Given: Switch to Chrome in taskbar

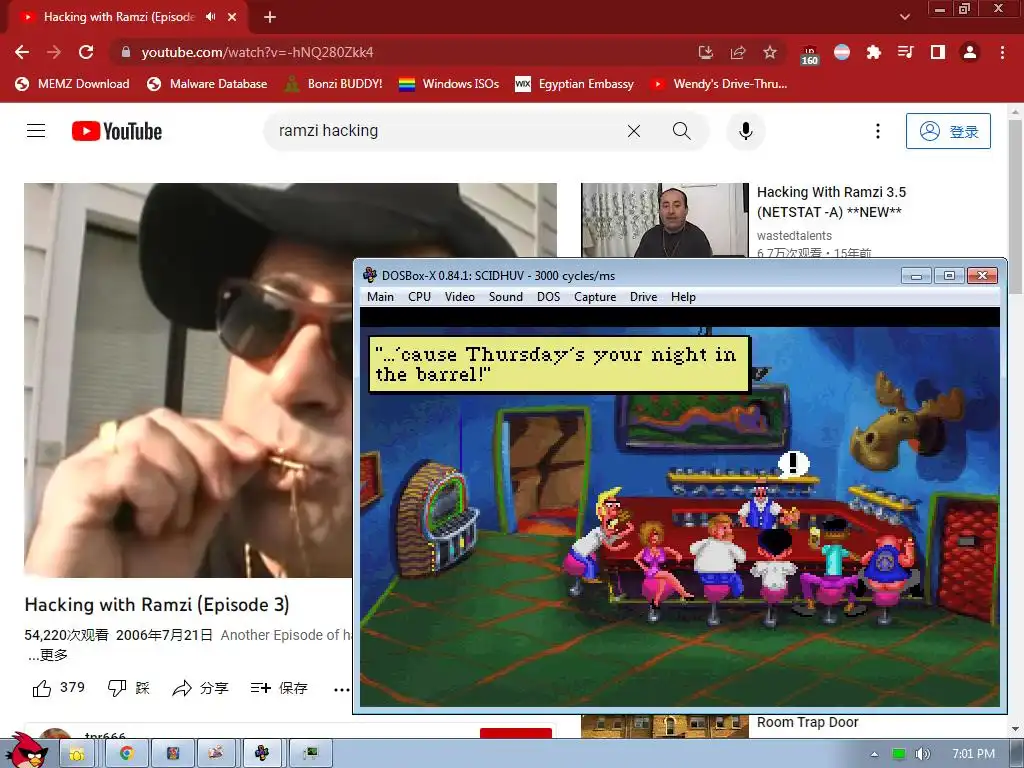Looking at the screenshot, I should pyautogui.click(x=126, y=754).
